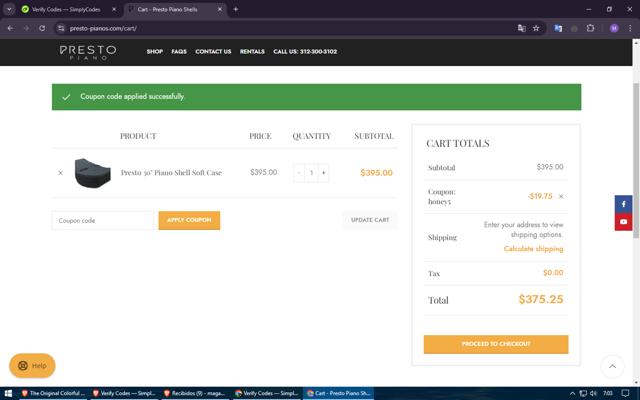640x400 pixels.
Task: Open the Recibidos (9) taskbar window
Action: click(x=196, y=393)
